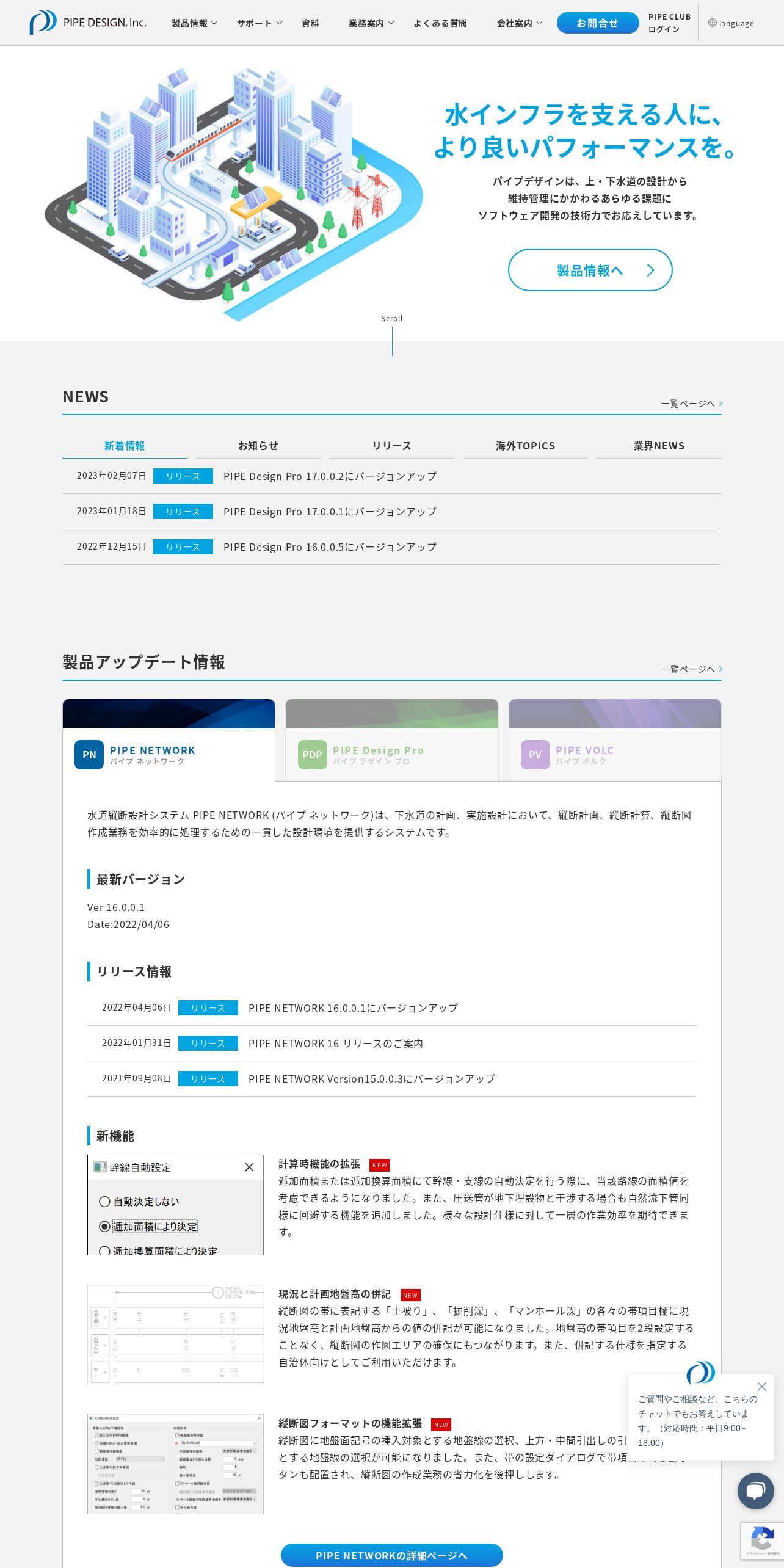784x1568 pixels.
Task: Open PIPE NETWORK 16 リリースのご案内 item
Action: pos(336,1044)
